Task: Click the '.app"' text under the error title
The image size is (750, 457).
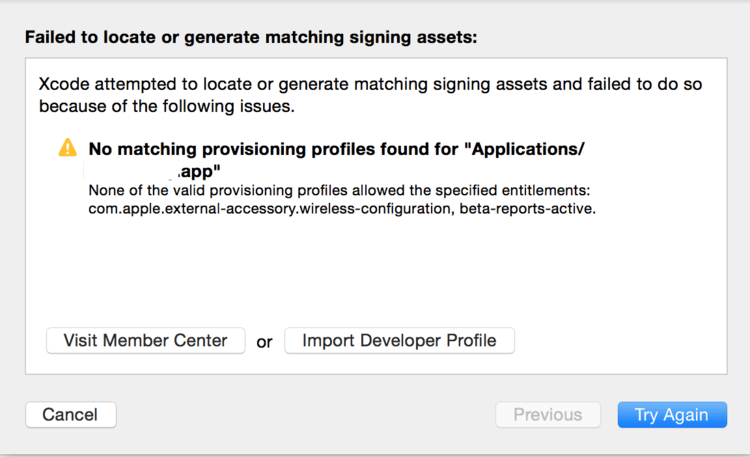Action: pyautogui.click(x=199, y=171)
